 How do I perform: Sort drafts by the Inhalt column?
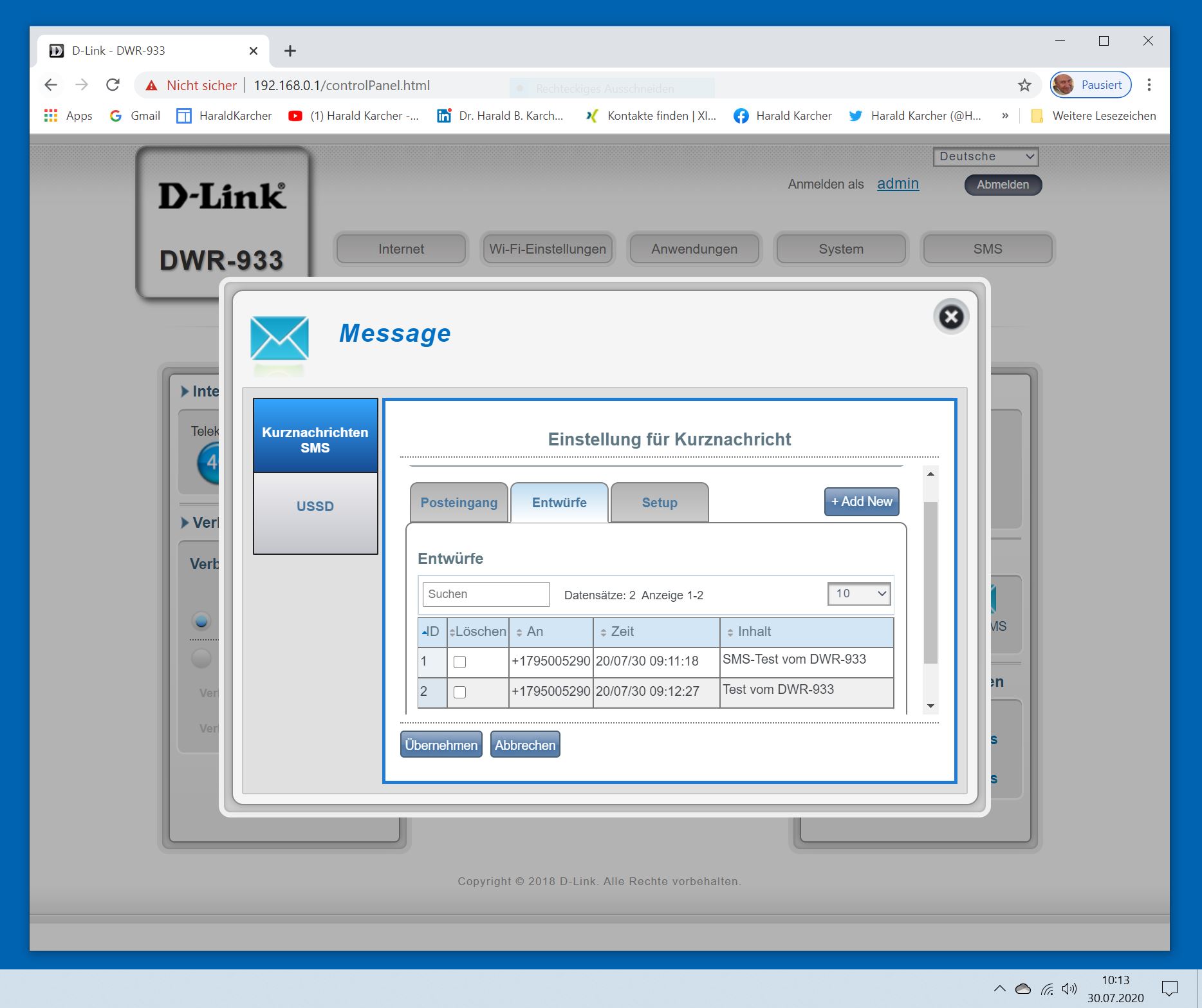[807, 632]
